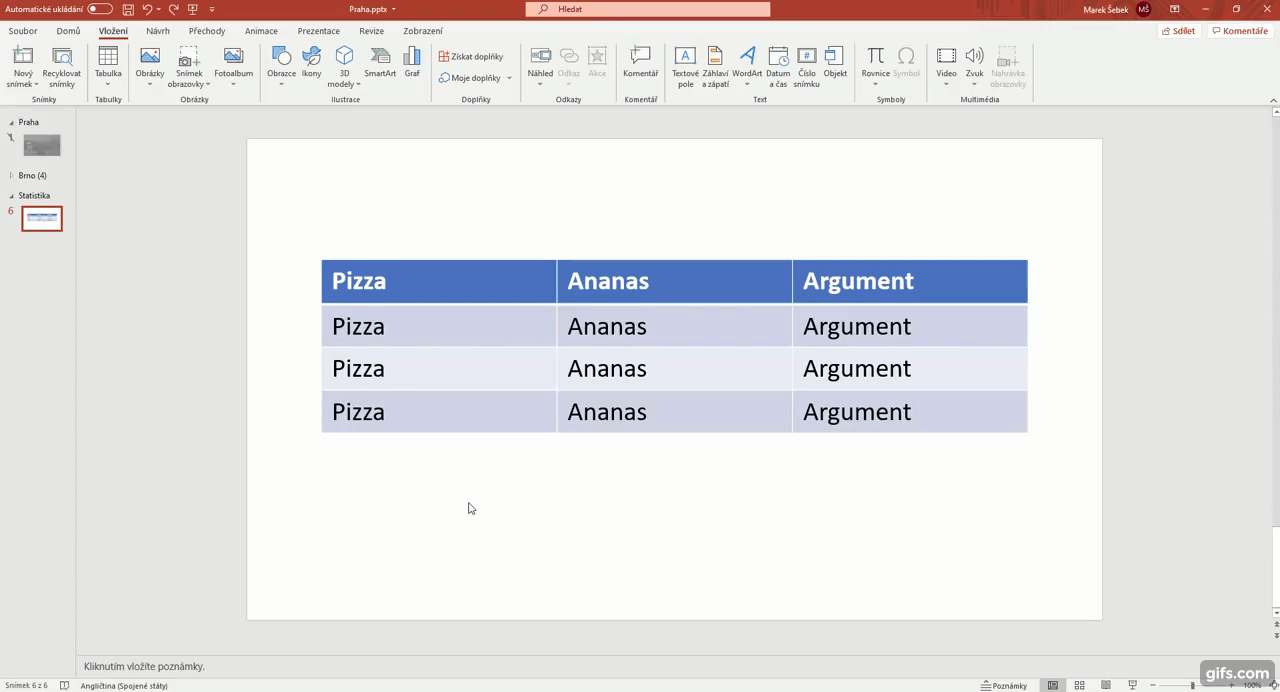Screen dimensions: 1280x692
Task: Collapse the Statistika section
Action: pos(12,196)
